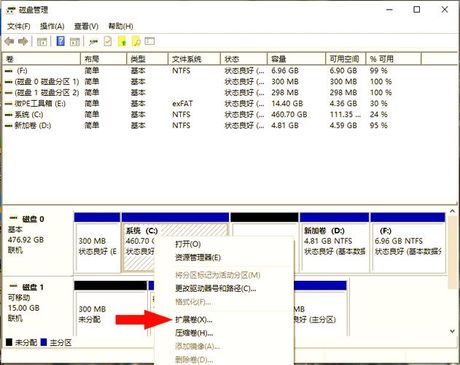Choose 压缩卷(H)... from the context menu
This screenshot has width=460, height=365.
[194, 333]
